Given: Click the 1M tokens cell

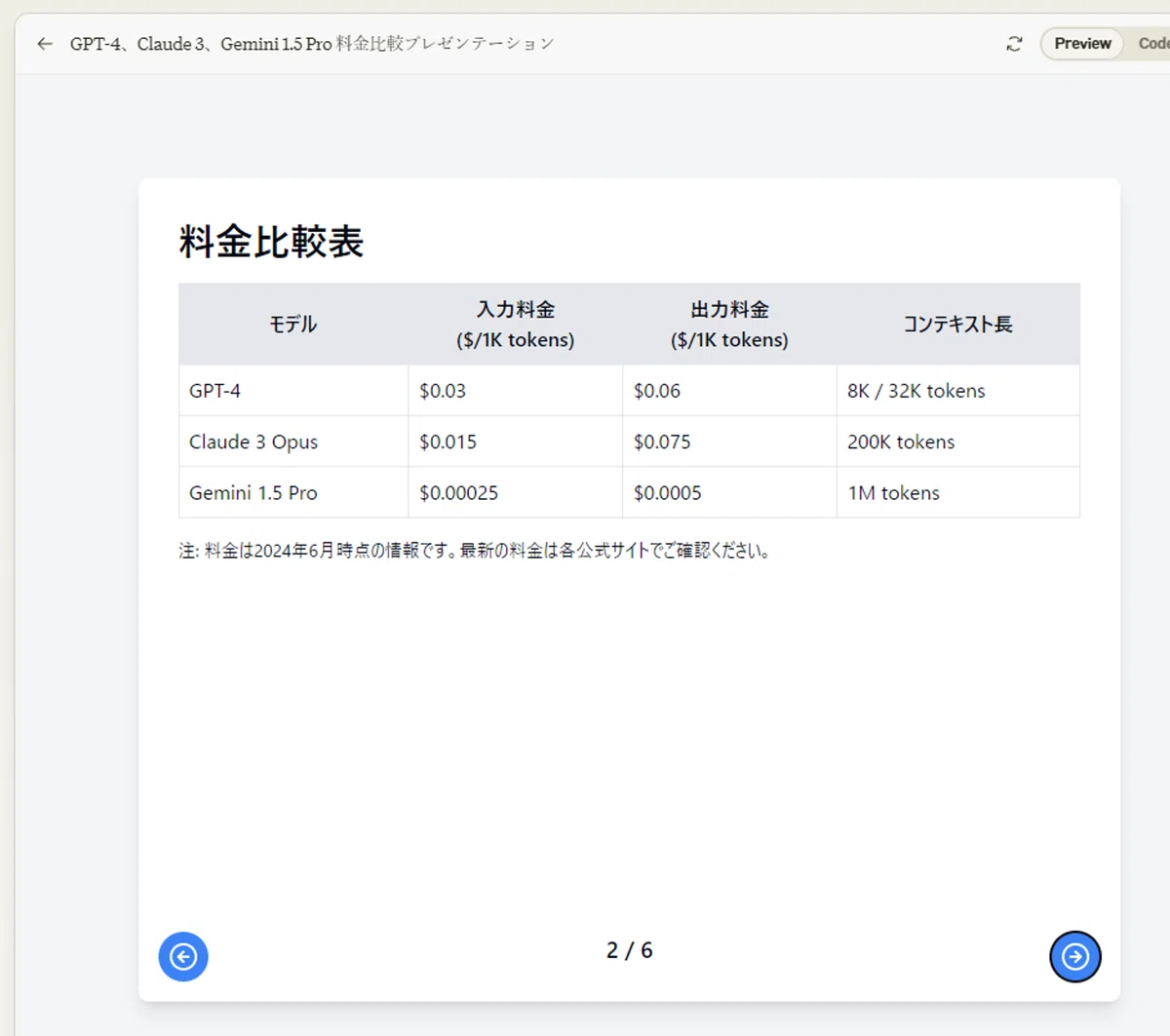Looking at the screenshot, I should click(x=958, y=492).
